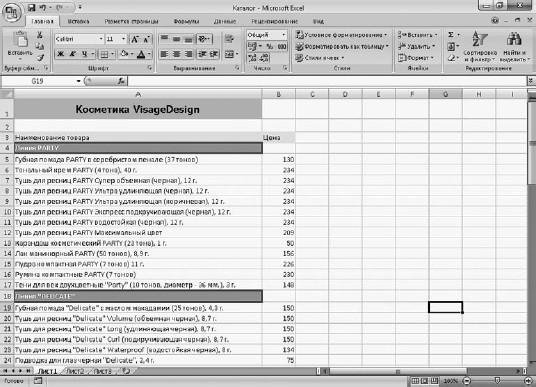The width and height of the screenshot is (536, 387).
Task: Click Merge and Center cells icon
Action: 229,54
